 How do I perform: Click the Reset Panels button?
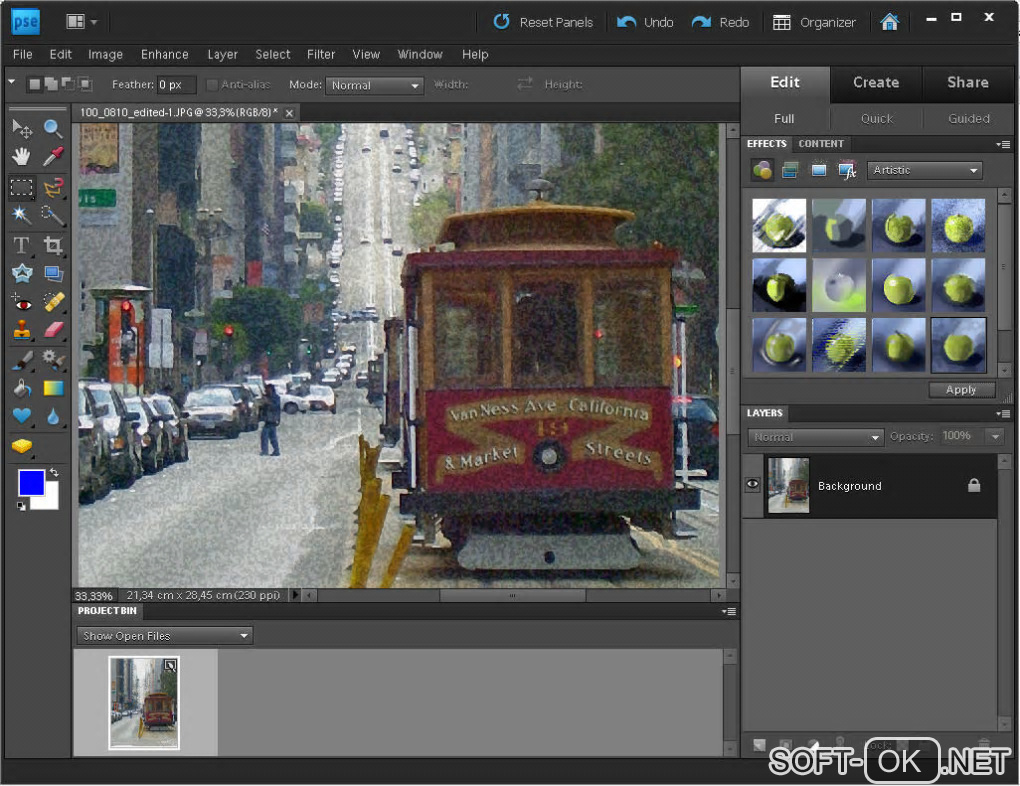pos(543,22)
